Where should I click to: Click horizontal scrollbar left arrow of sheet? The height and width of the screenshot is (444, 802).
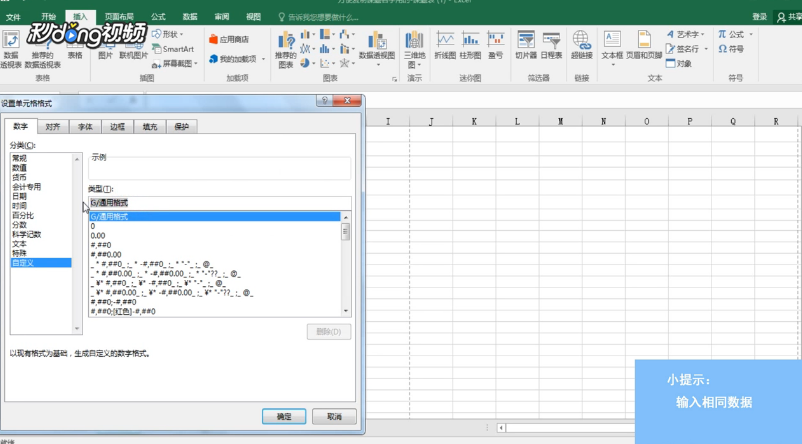(x=501, y=428)
